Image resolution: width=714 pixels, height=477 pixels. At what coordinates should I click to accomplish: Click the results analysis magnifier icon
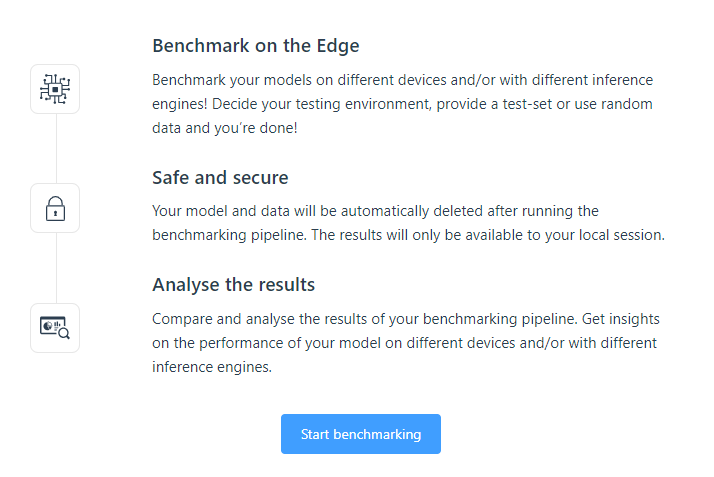55,327
